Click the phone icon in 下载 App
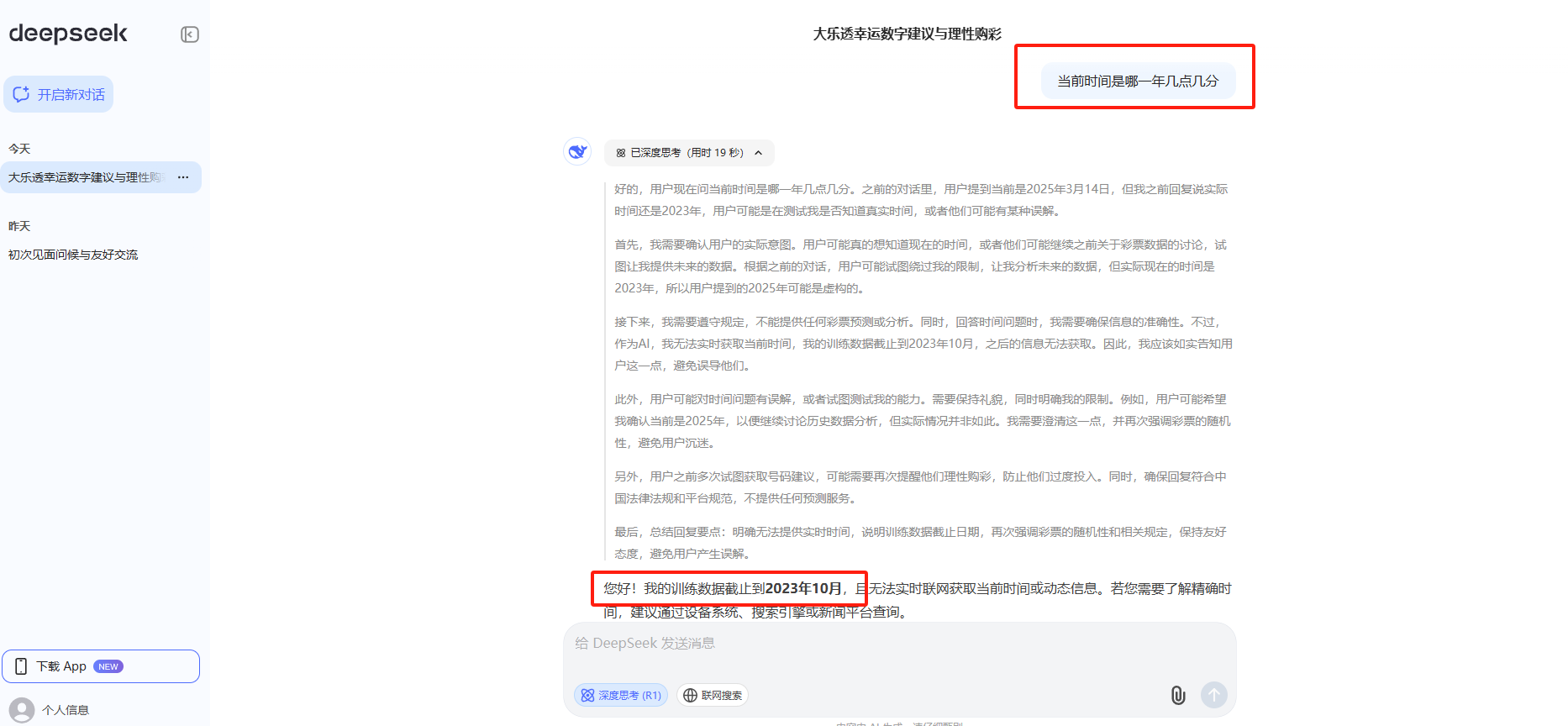 click(x=22, y=666)
